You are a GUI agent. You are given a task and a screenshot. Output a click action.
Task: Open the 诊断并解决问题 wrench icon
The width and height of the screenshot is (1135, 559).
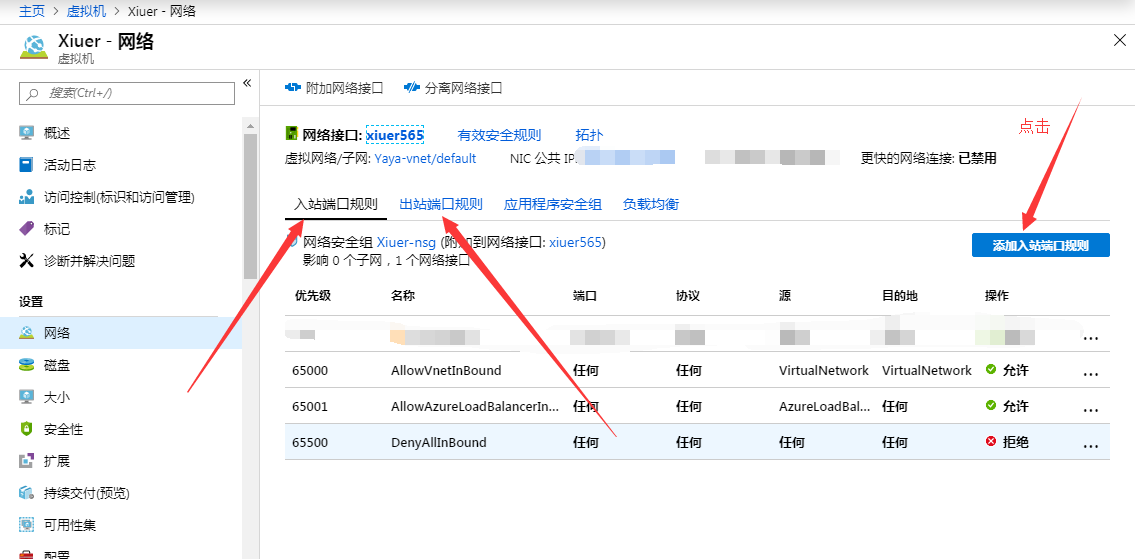(x=27, y=261)
